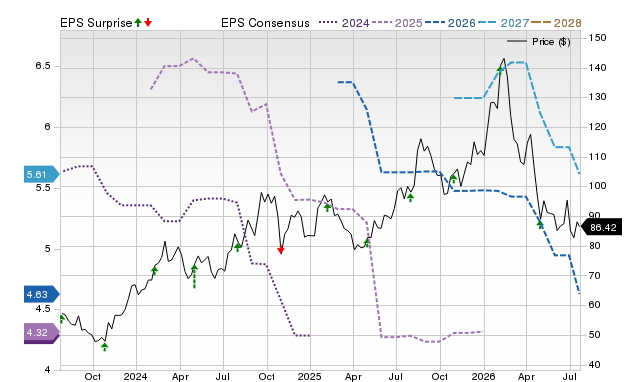This screenshot has width=640, height=382.
Task: Click the 40 label on the right price axis
Action: click(595, 364)
